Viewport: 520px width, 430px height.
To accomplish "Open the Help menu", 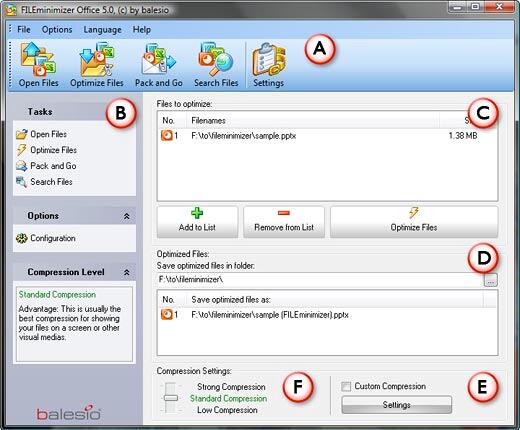I will pos(142,30).
